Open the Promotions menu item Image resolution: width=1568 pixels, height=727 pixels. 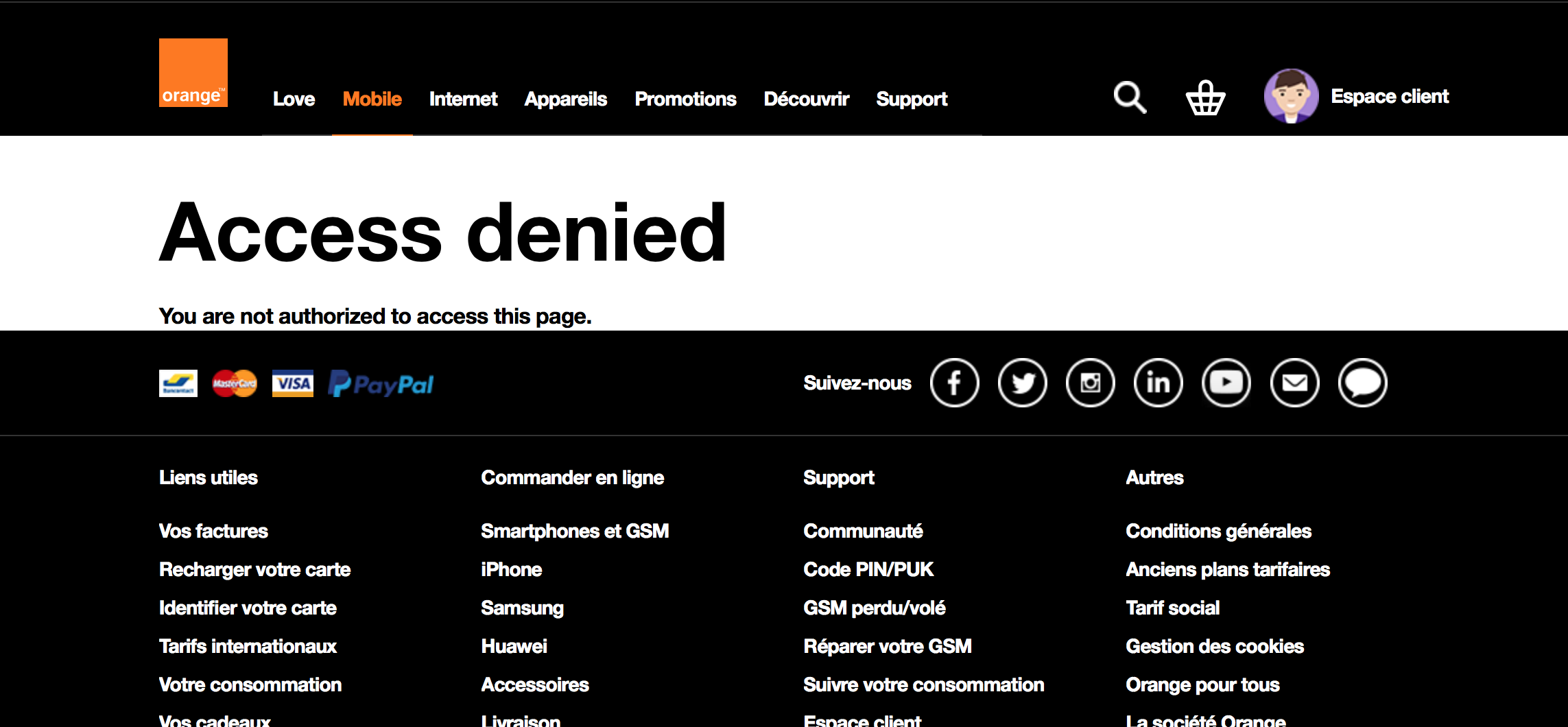685,99
